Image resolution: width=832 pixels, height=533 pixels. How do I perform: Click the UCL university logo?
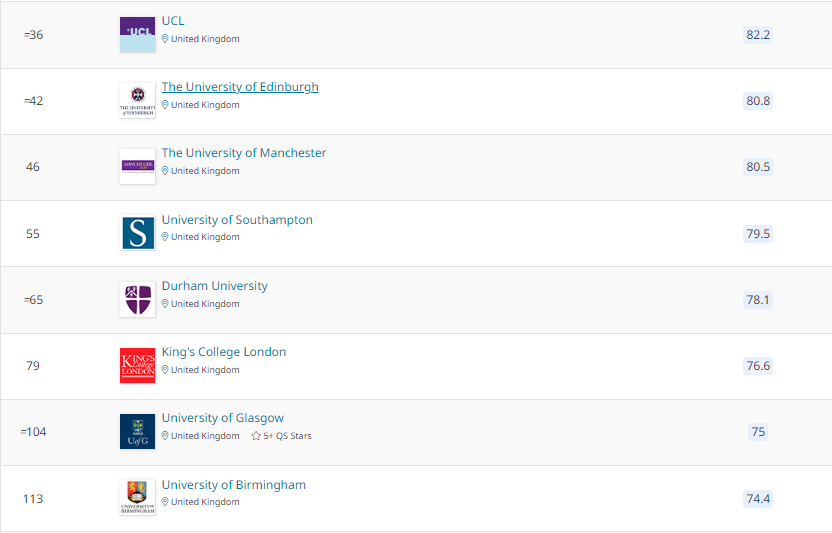(137, 35)
